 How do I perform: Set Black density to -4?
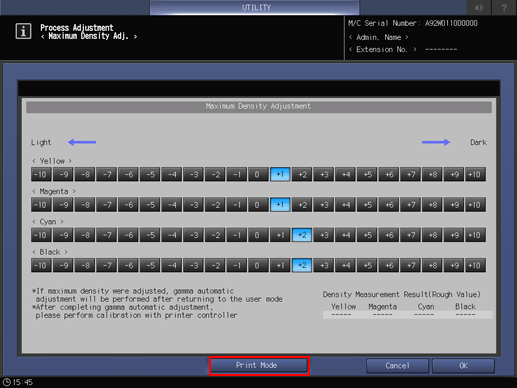coord(171,265)
